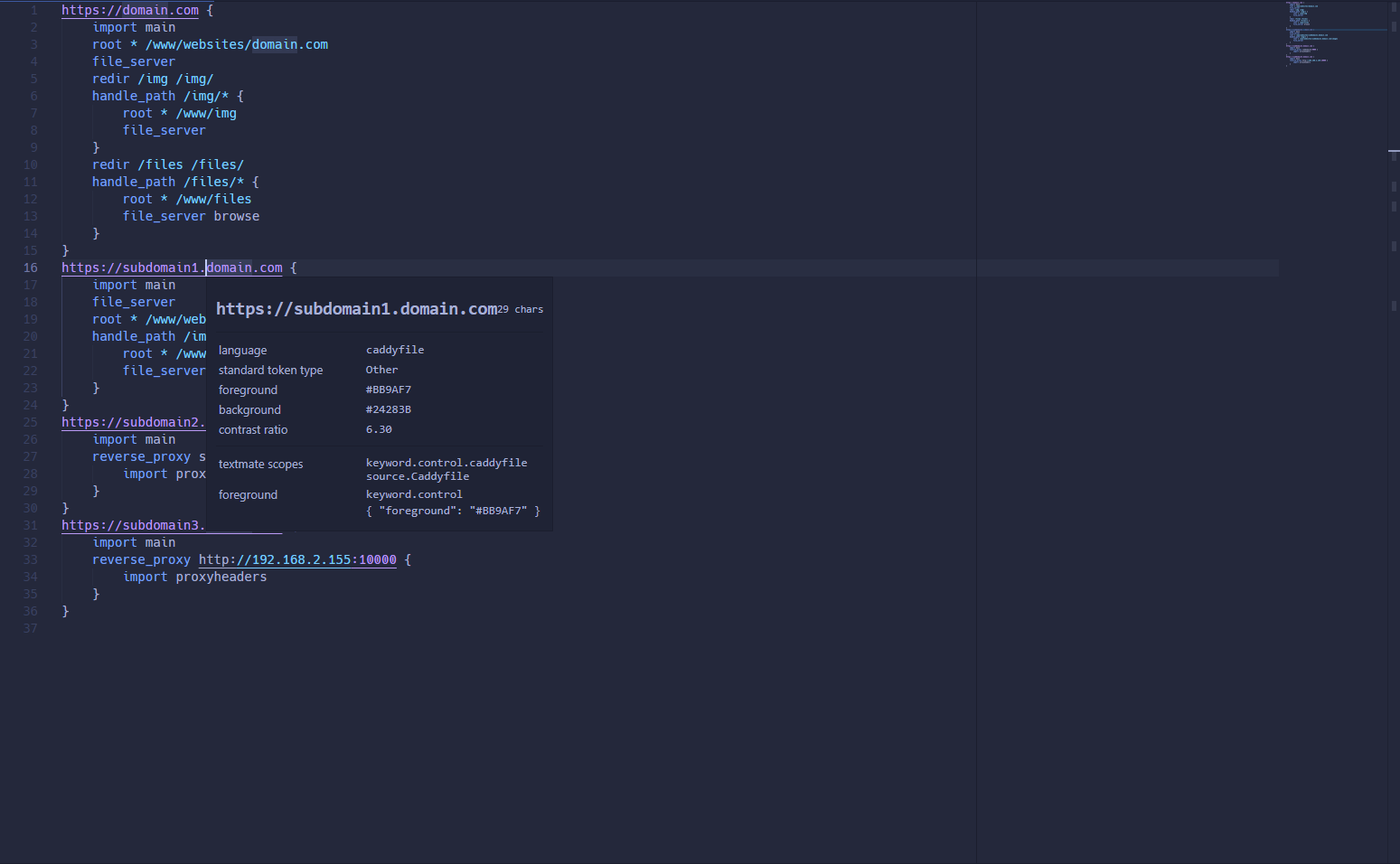
Task: Click the keyword.control.caddyfile textmate scope
Action: (446, 462)
